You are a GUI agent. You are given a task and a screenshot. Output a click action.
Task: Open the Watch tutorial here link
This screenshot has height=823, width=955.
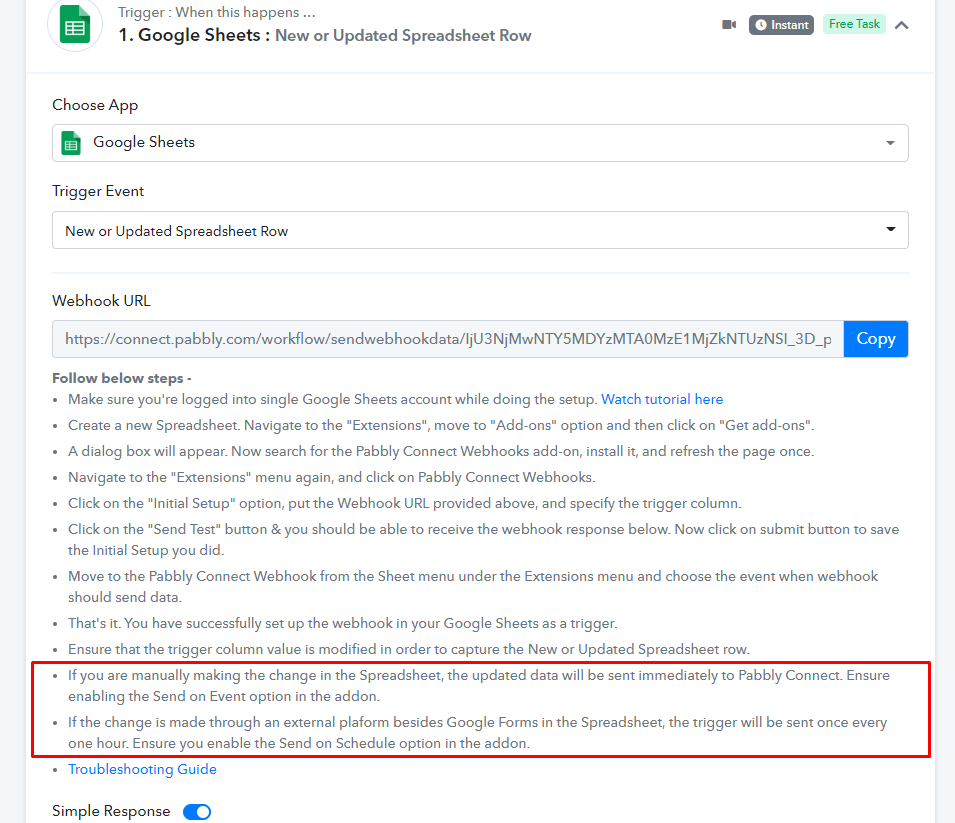662,400
